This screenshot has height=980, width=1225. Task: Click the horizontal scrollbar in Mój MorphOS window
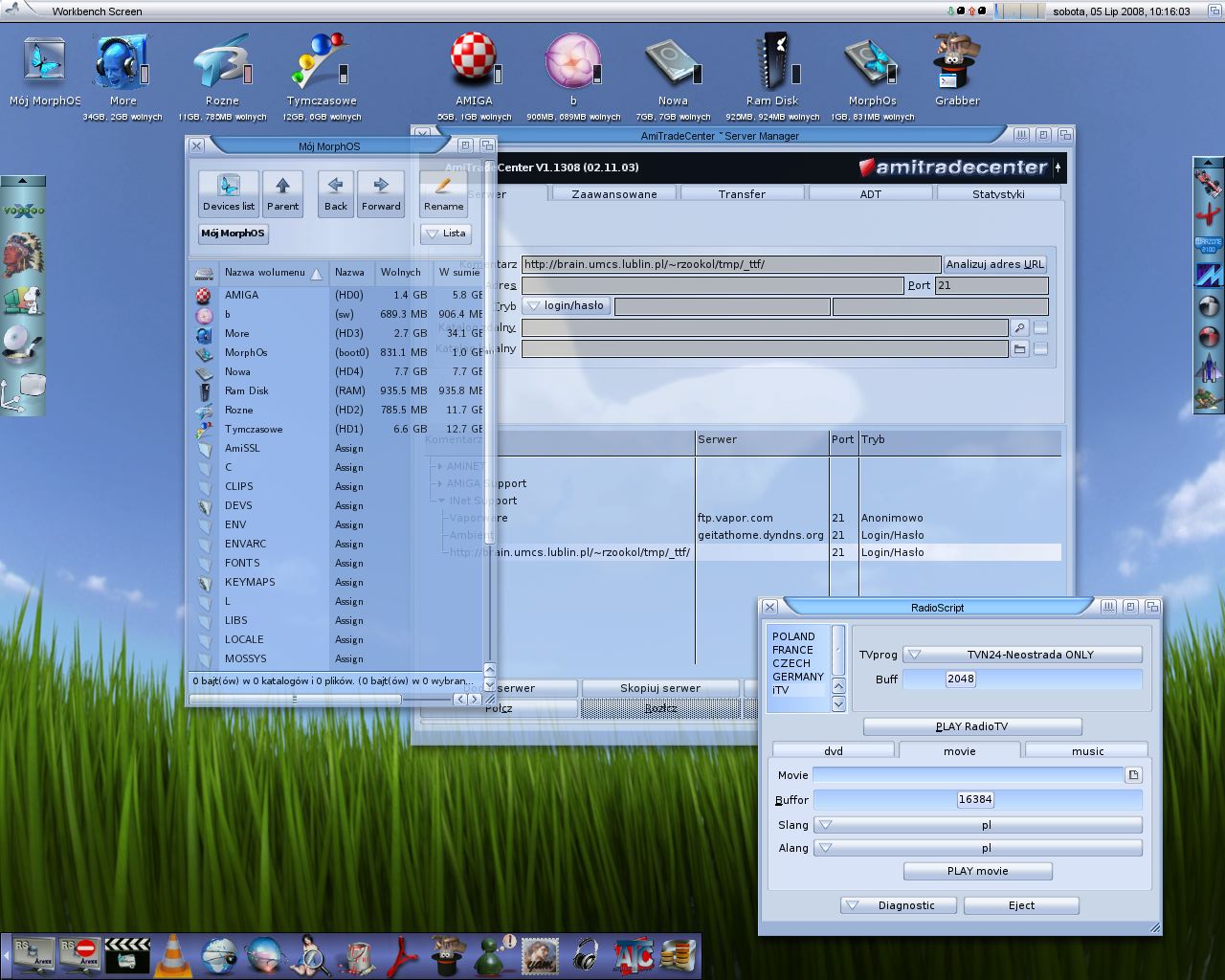pyautogui.click(x=295, y=700)
